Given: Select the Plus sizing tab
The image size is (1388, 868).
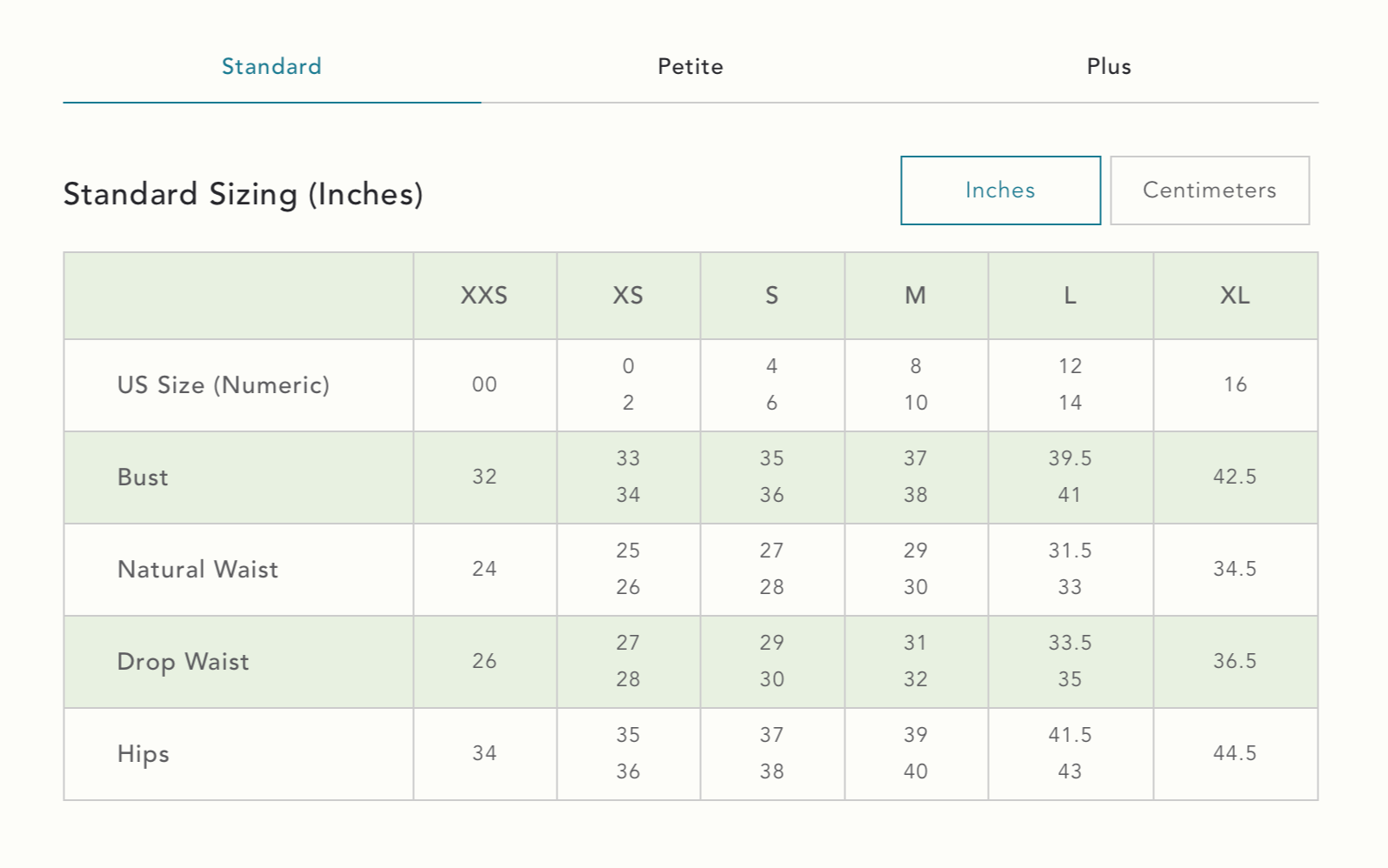Looking at the screenshot, I should point(1109,67).
